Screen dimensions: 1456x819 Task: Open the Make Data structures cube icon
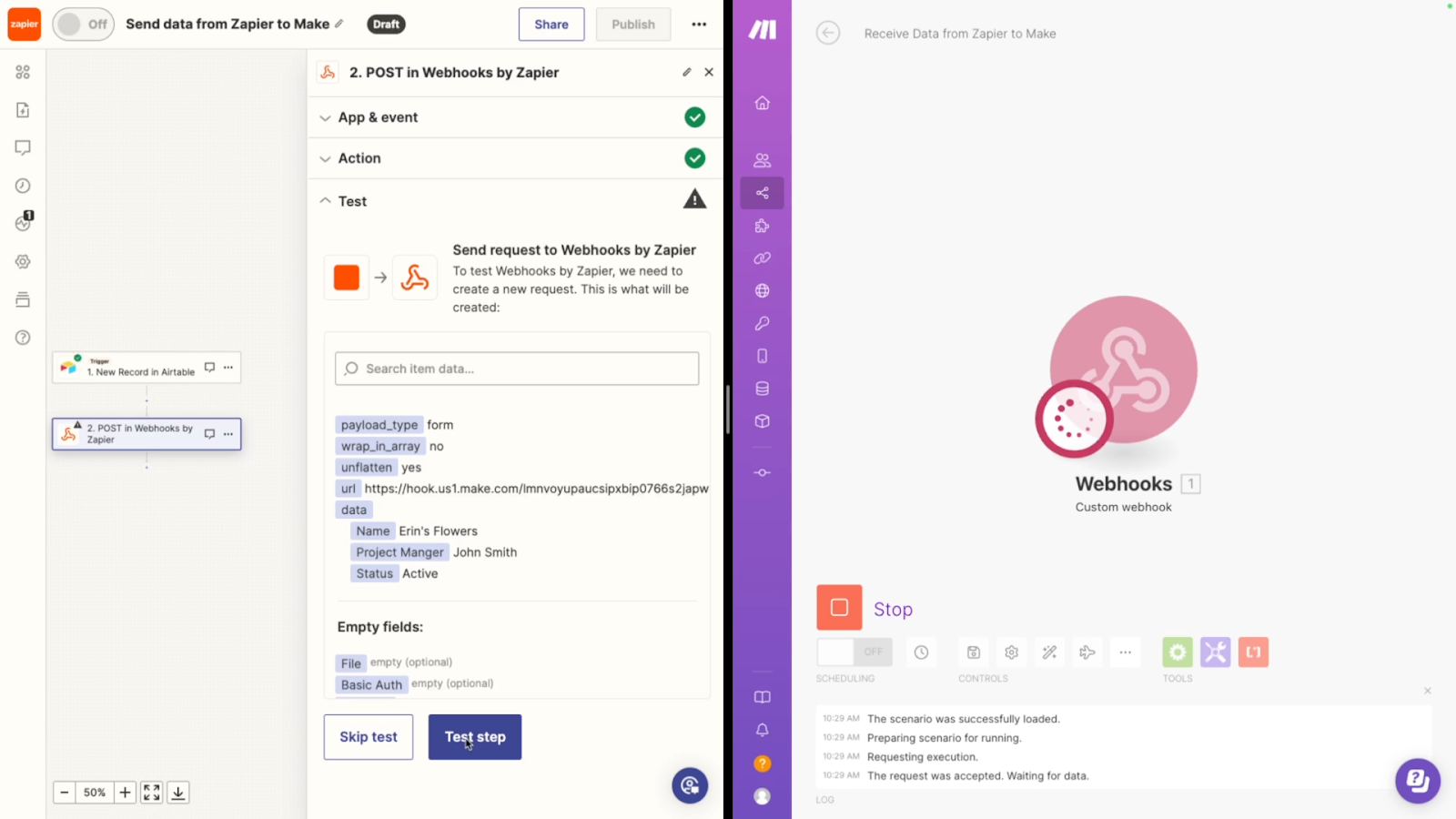coord(763,421)
